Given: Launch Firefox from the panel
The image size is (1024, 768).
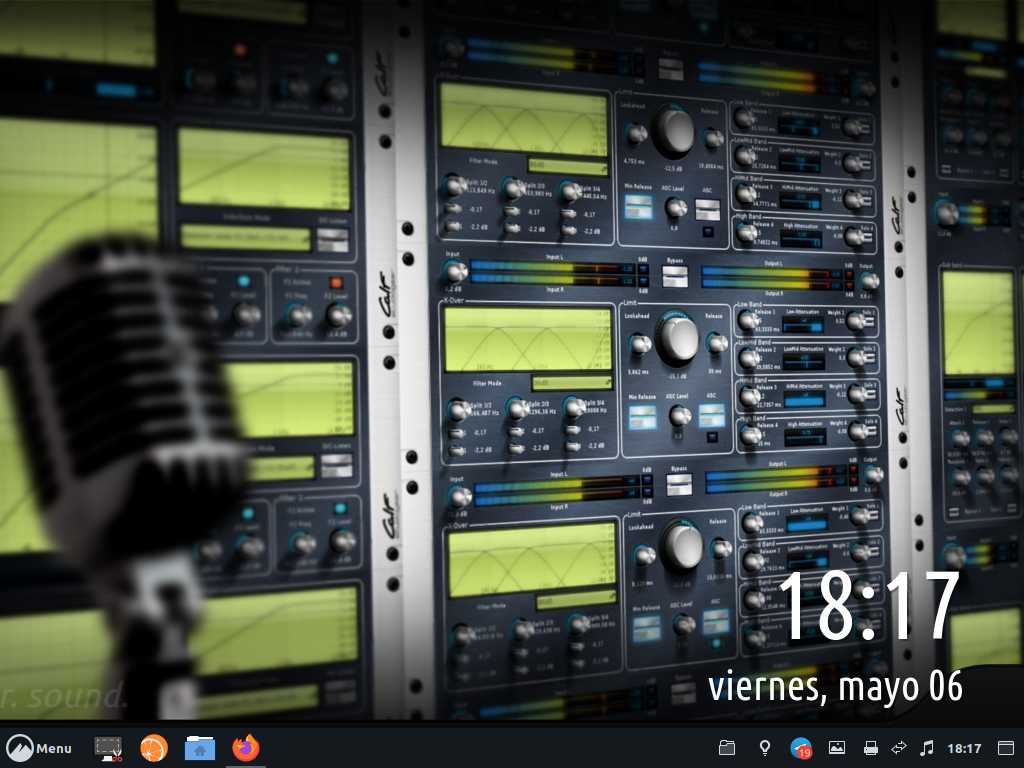Looking at the screenshot, I should [245, 747].
